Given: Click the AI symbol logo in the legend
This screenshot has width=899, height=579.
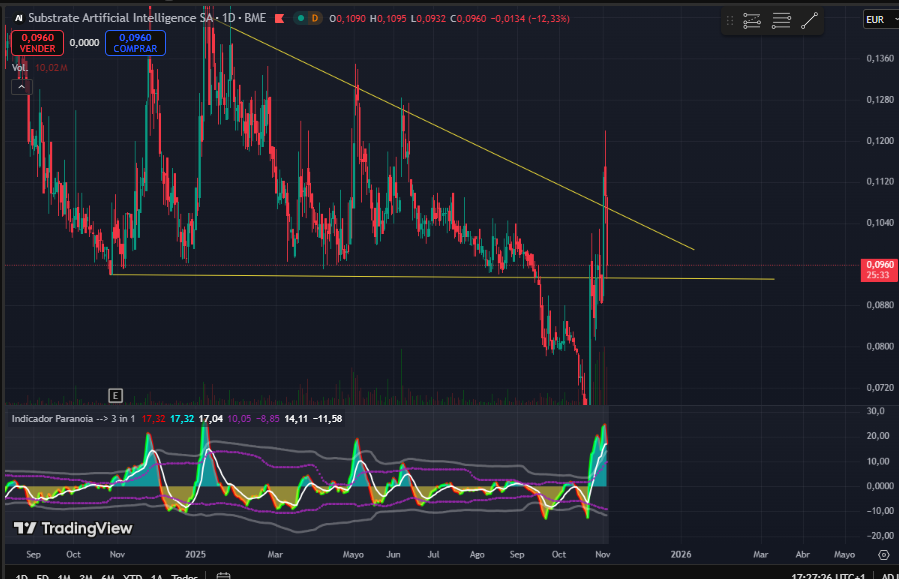Looking at the screenshot, I should point(18,17).
